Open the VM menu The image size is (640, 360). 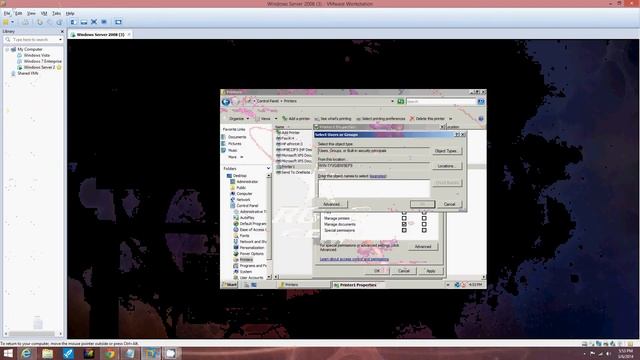click(x=44, y=13)
